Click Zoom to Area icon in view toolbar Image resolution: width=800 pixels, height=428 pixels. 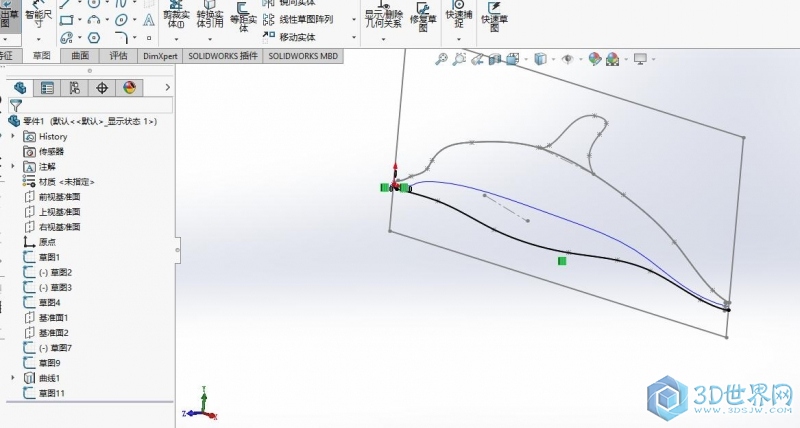click(x=459, y=59)
